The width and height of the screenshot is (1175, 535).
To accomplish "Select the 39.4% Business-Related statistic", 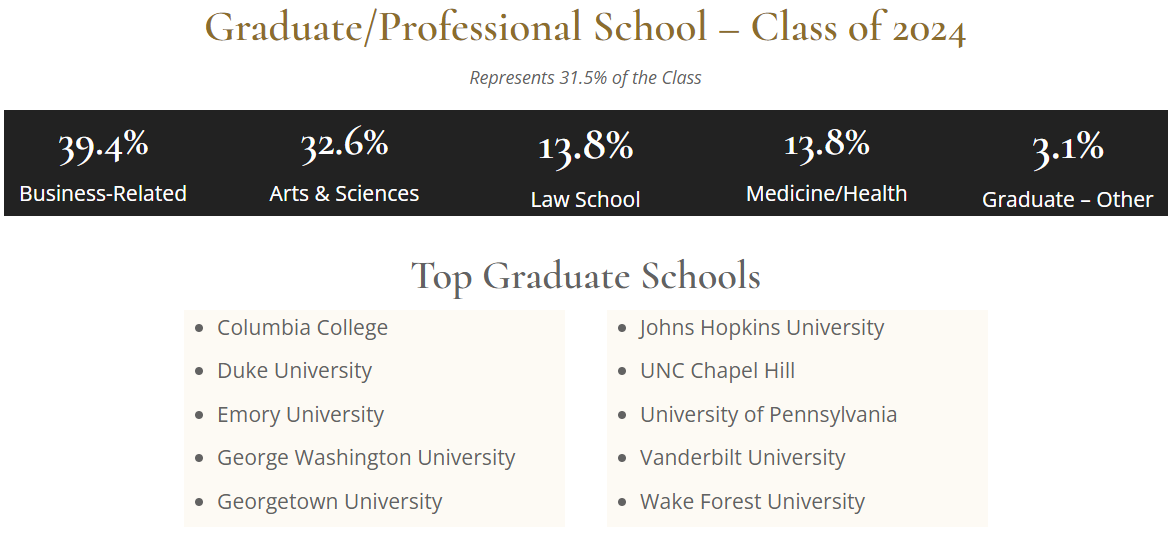I will (103, 166).
